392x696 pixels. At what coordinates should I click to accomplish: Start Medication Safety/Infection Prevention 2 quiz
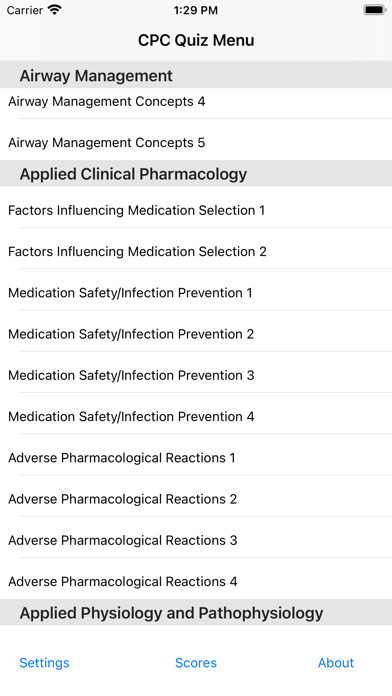(x=196, y=334)
